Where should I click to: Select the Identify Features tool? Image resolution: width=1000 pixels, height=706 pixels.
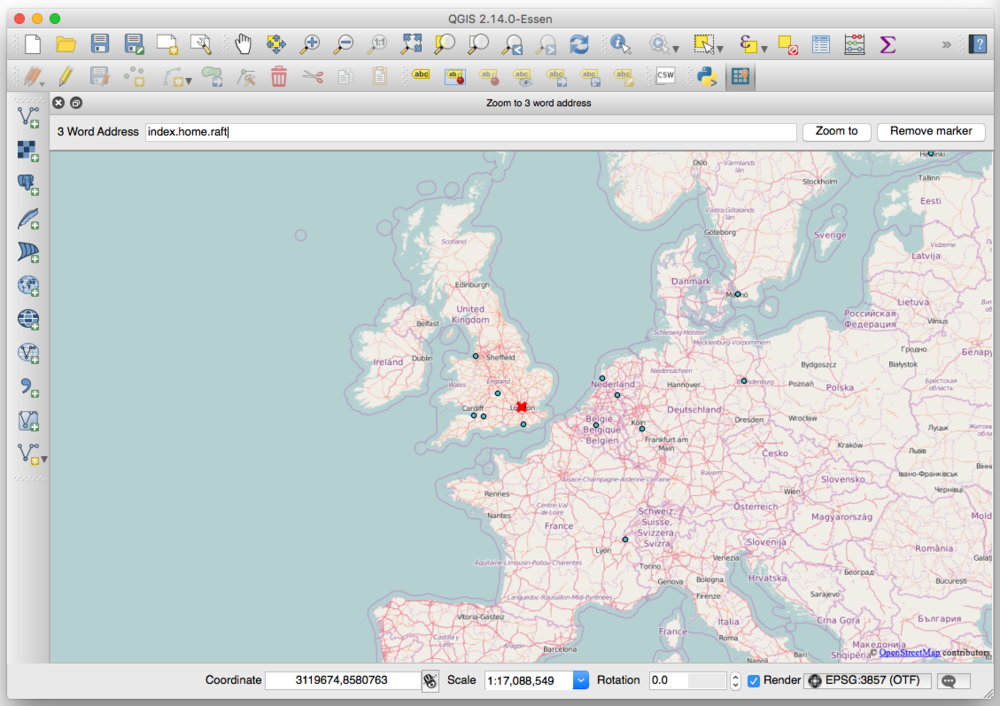621,44
